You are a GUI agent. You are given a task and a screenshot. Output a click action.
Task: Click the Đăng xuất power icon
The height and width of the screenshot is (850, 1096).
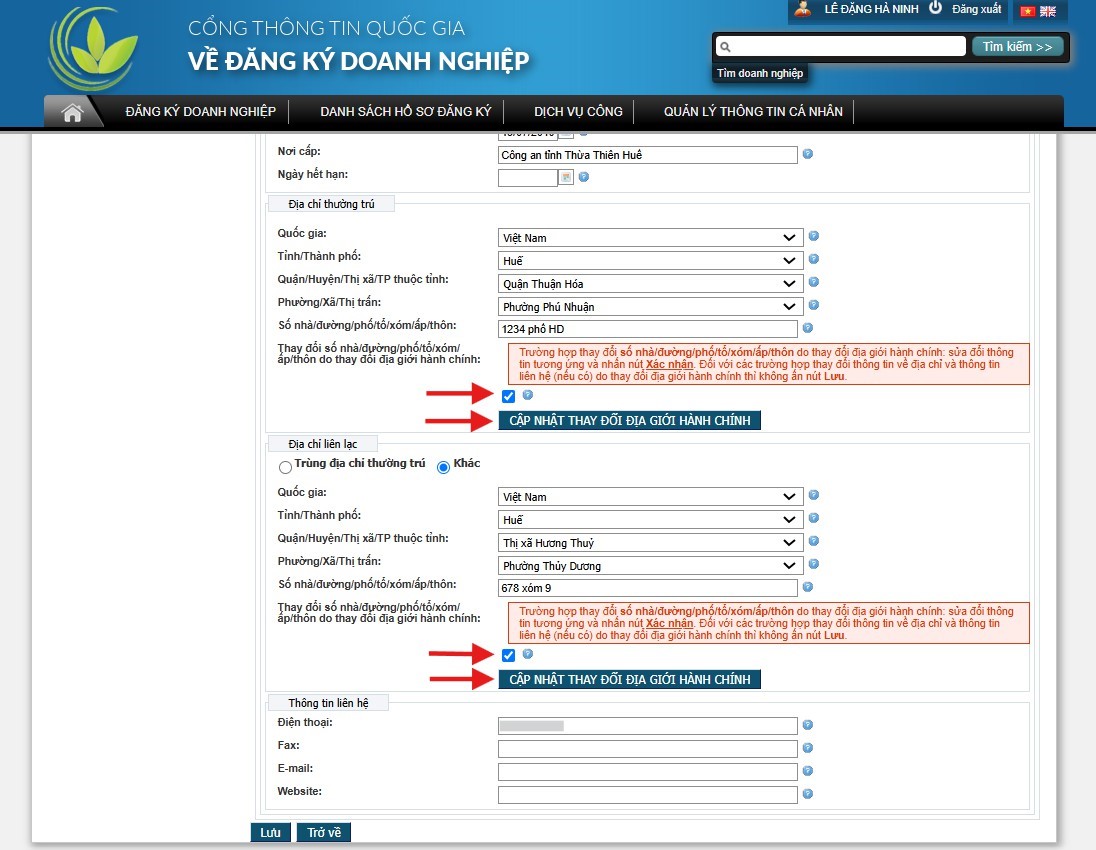[936, 8]
